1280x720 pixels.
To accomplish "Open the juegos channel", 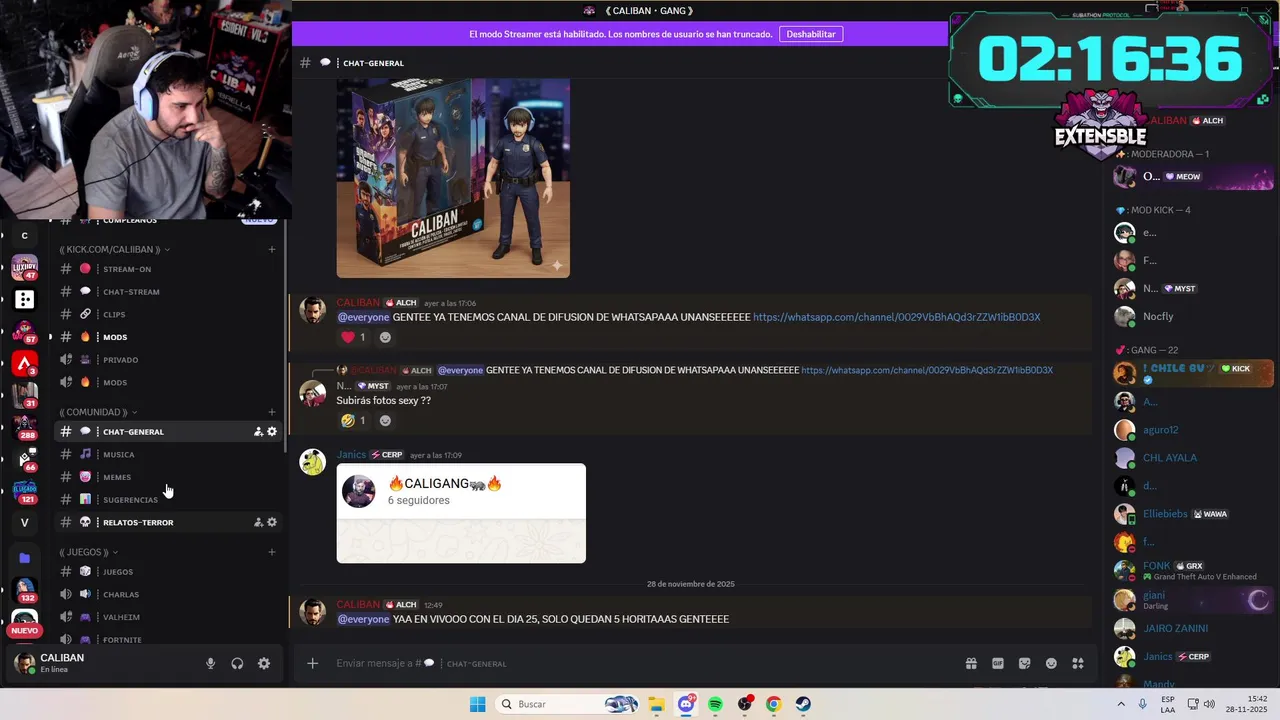I will tap(168, 572).
